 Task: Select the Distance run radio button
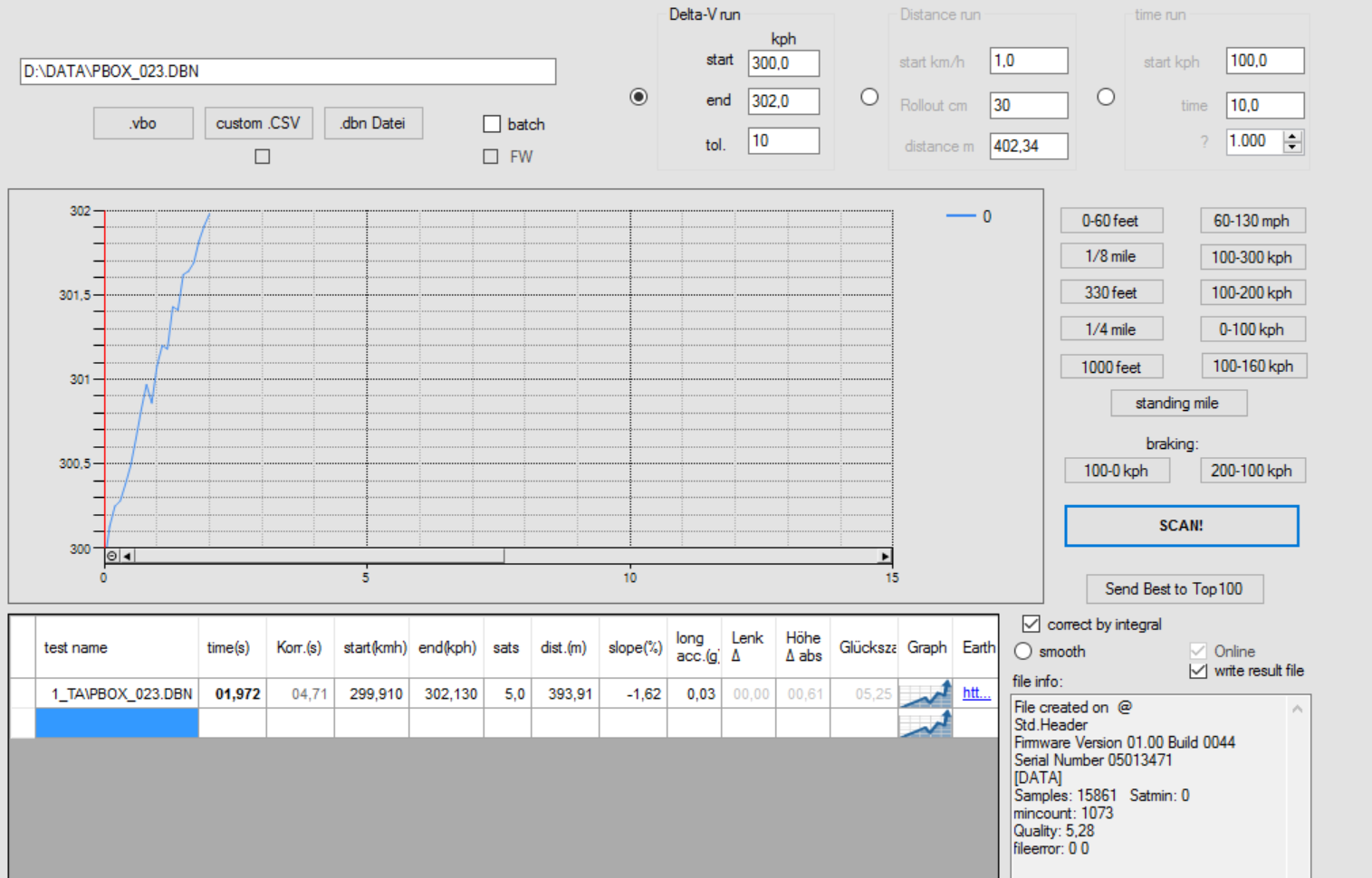[x=869, y=97]
